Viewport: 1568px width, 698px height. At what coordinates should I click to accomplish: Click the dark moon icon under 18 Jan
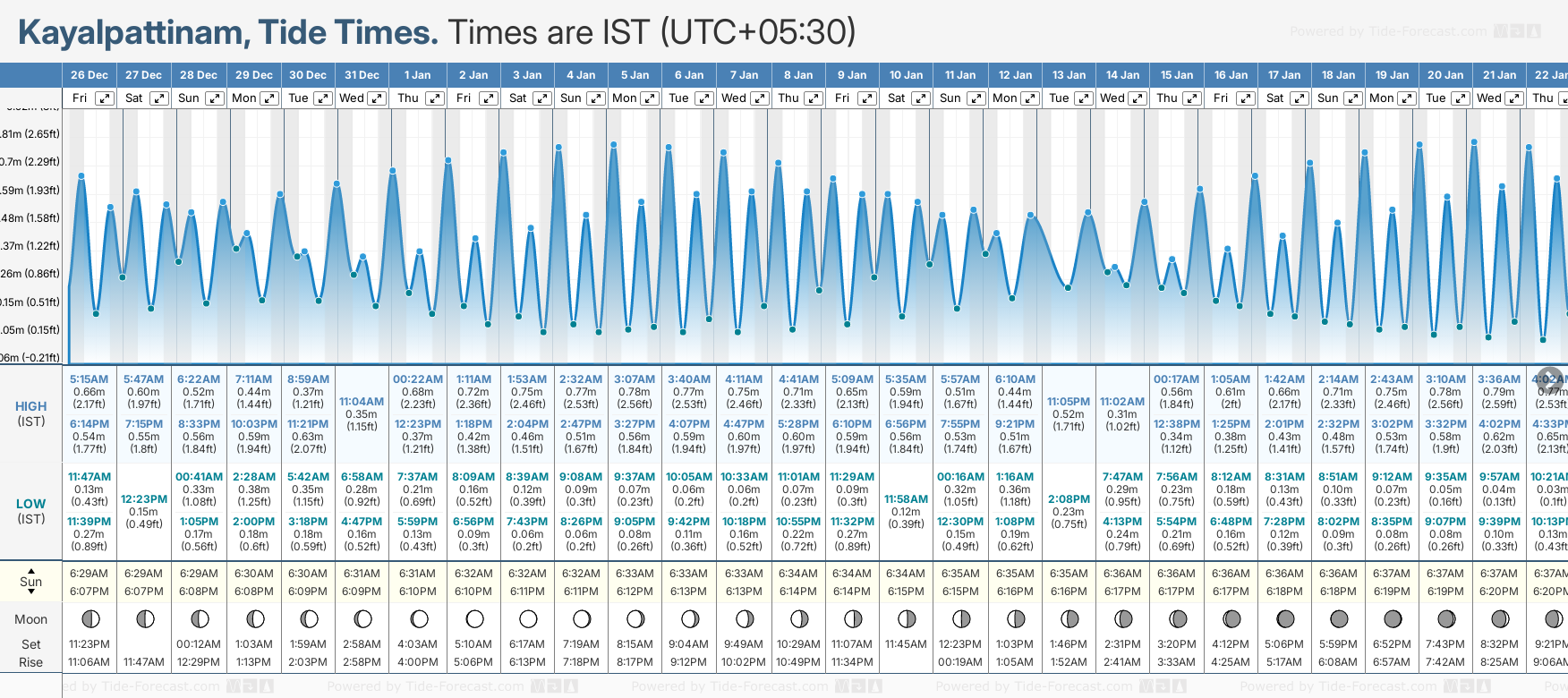point(1339,618)
